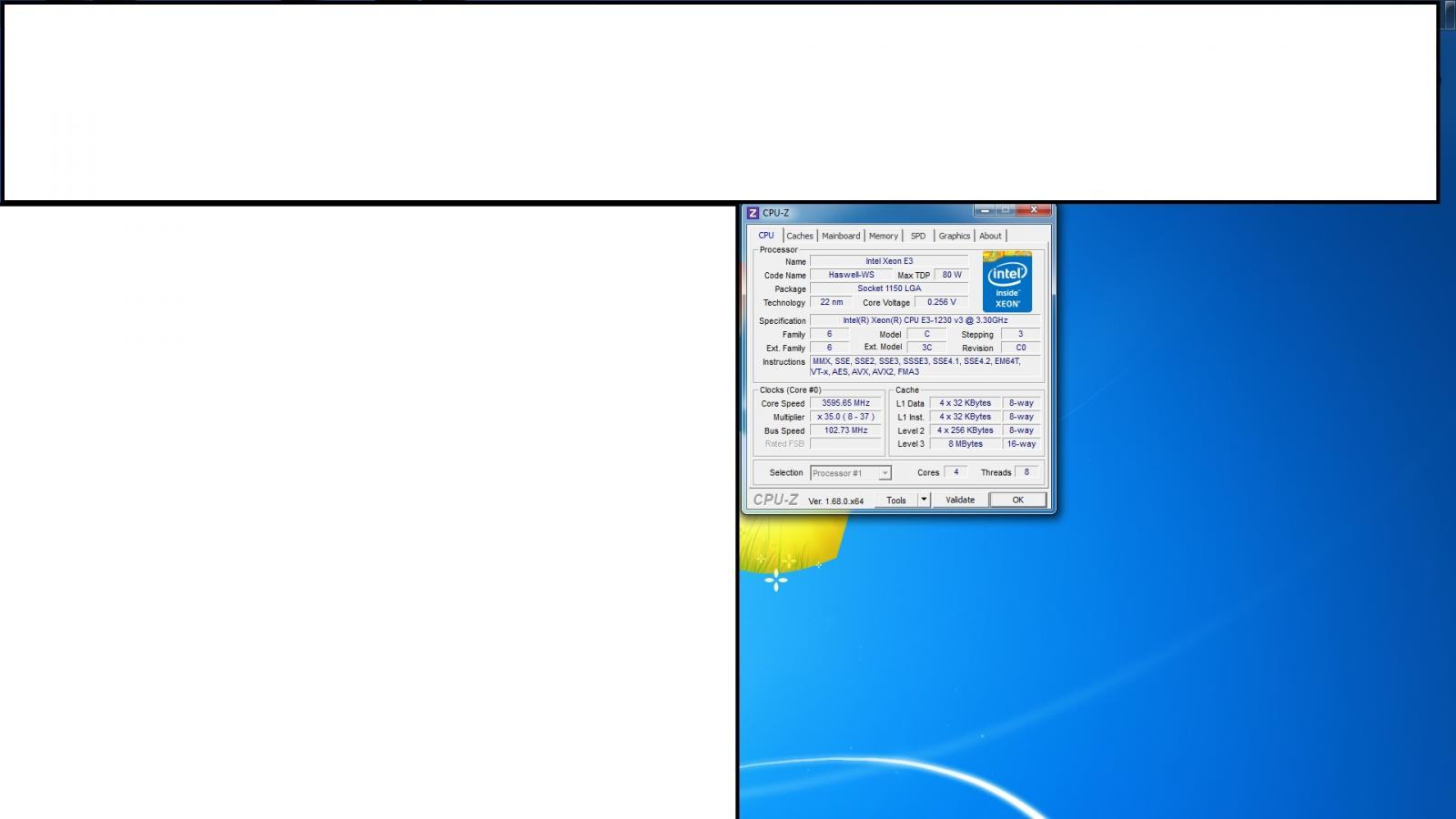Click the Intel inside Xeon logo
This screenshot has height=819, width=1456.
1007,282
